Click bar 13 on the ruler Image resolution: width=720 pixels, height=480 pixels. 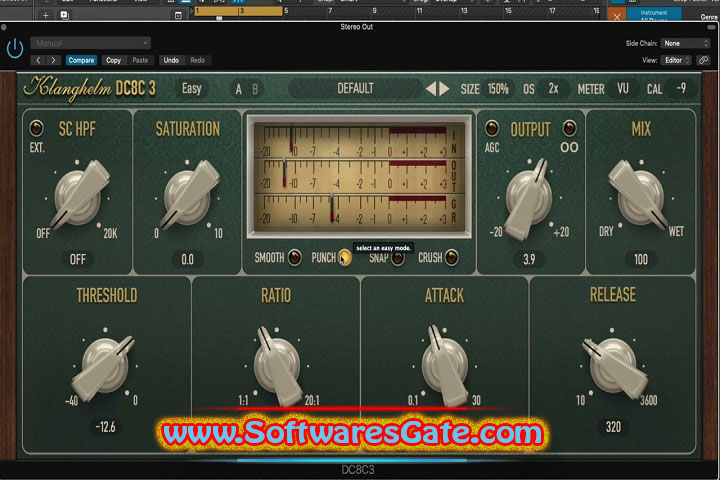[x=464, y=11]
